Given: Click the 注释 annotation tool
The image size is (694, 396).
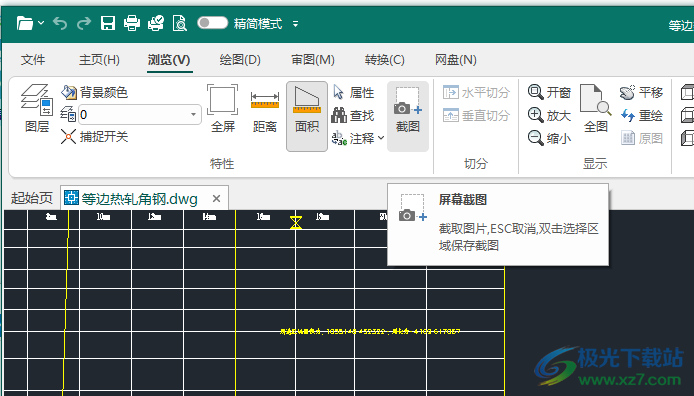Looking at the screenshot, I should click(x=353, y=138).
